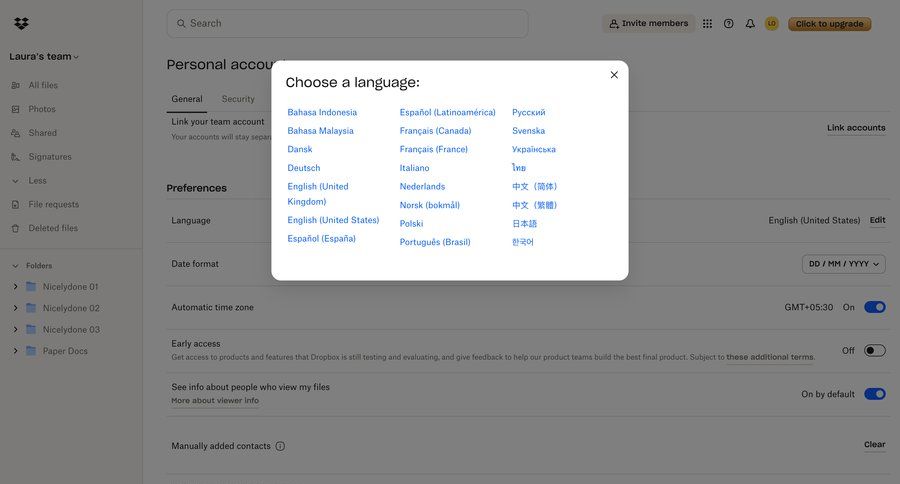Click the manually added contacts info icon
Viewport: 900px width, 484px height.
click(x=280, y=446)
